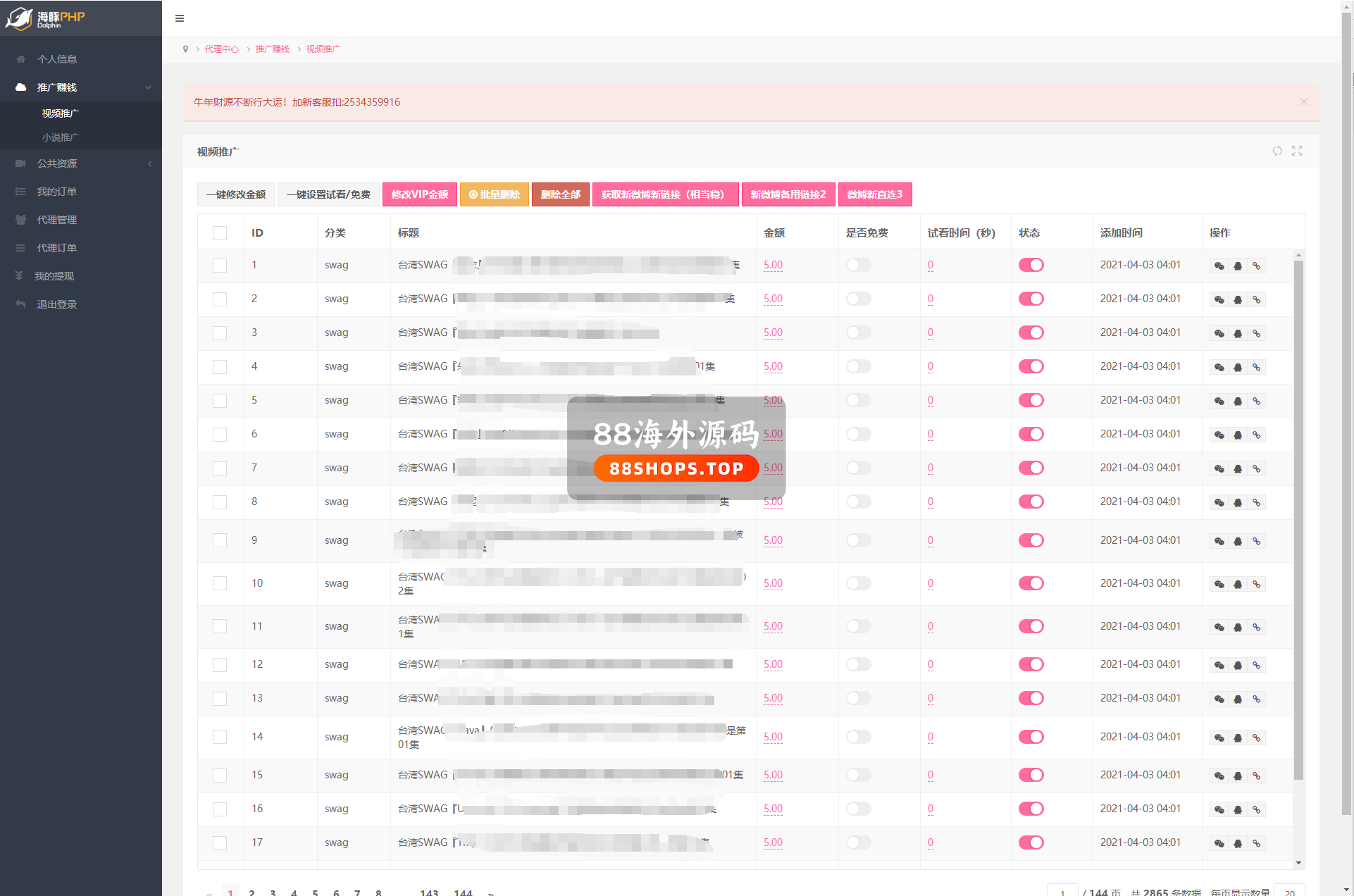Open 小说推广 submenu item
Viewport: 1354px width, 896px height.
(x=60, y=137)
